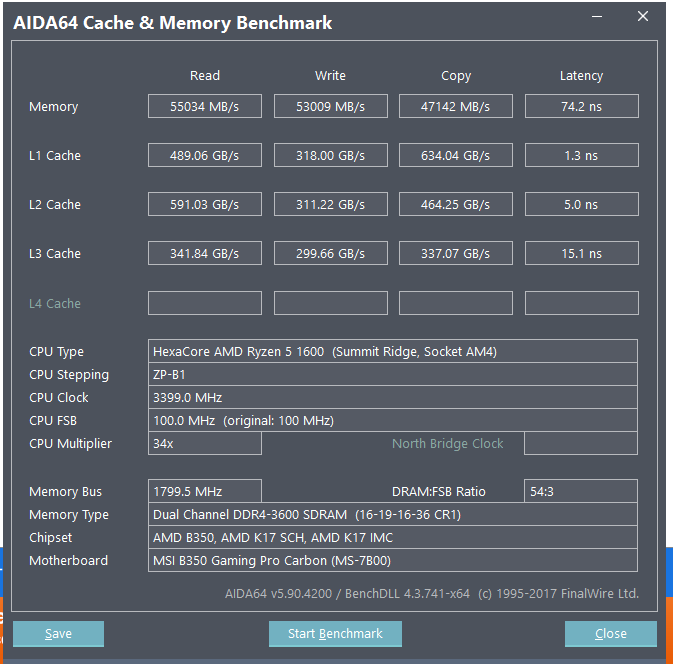Select CPU Type HexaCore AMD Ryzen 5 1600
Image resolution: width=673 pixels, height=664 pixels.
click(393, 352)
